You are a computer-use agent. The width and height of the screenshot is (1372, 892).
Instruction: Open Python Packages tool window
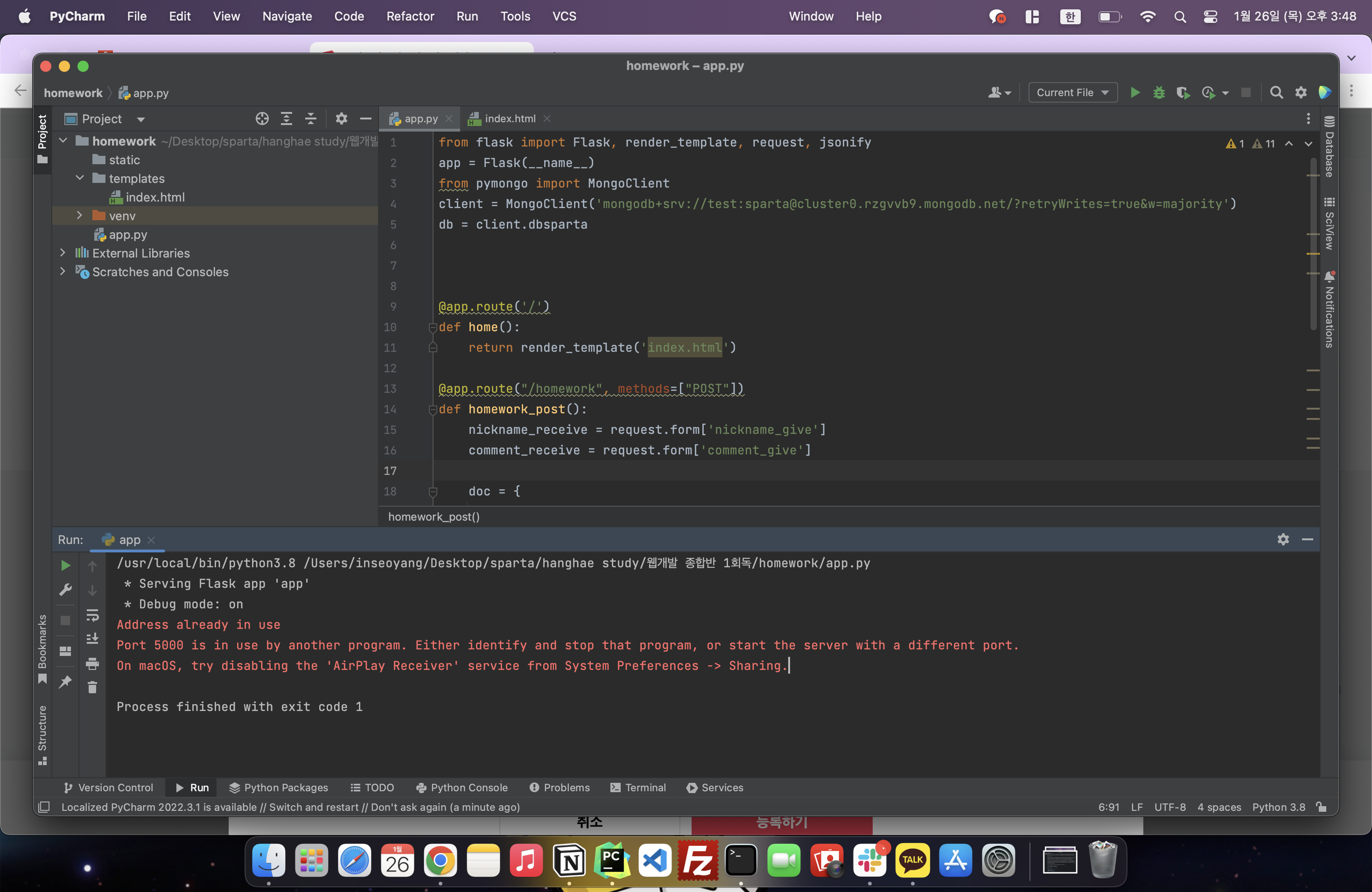[x=279, y=787]
